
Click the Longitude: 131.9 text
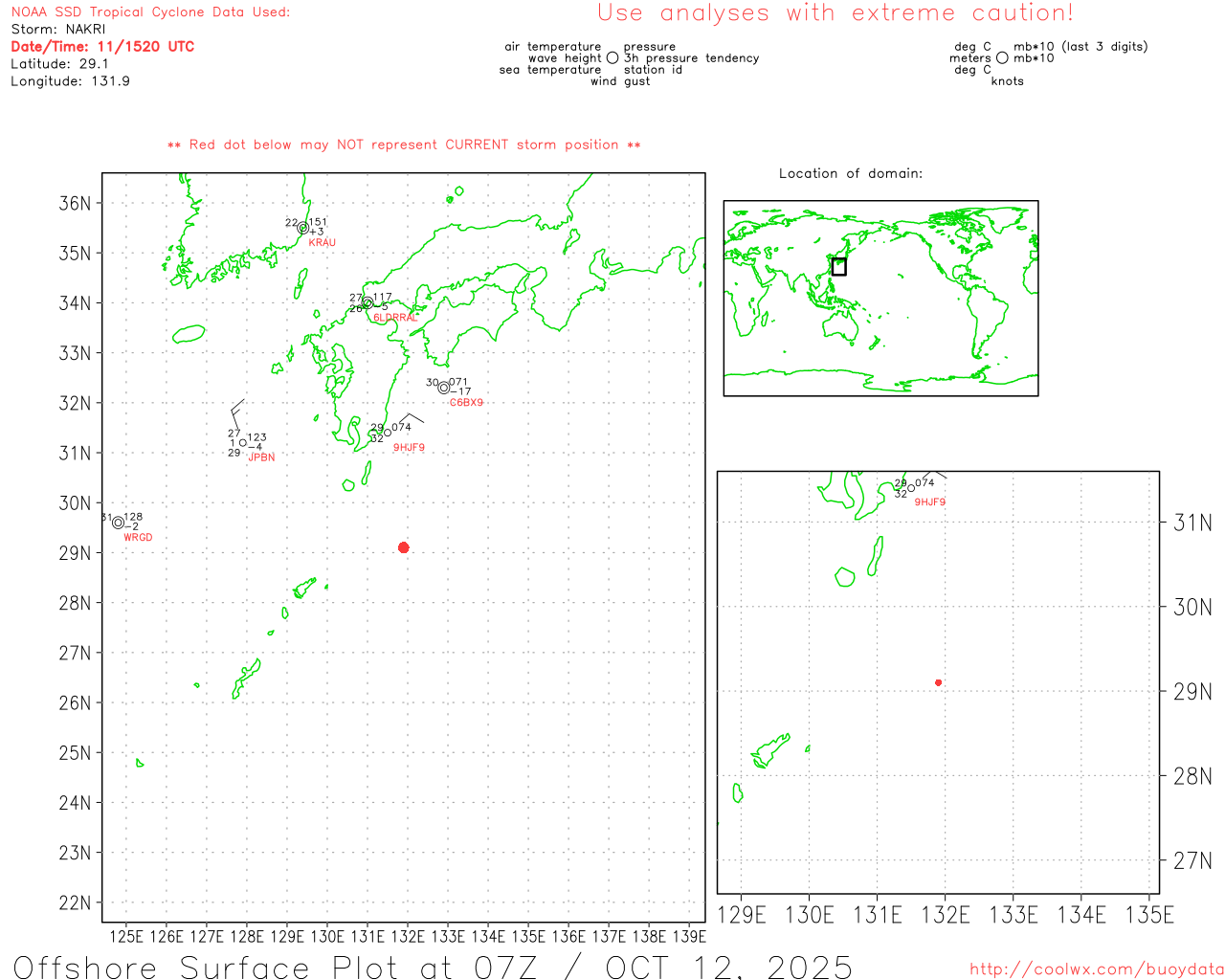pos(70,80)
